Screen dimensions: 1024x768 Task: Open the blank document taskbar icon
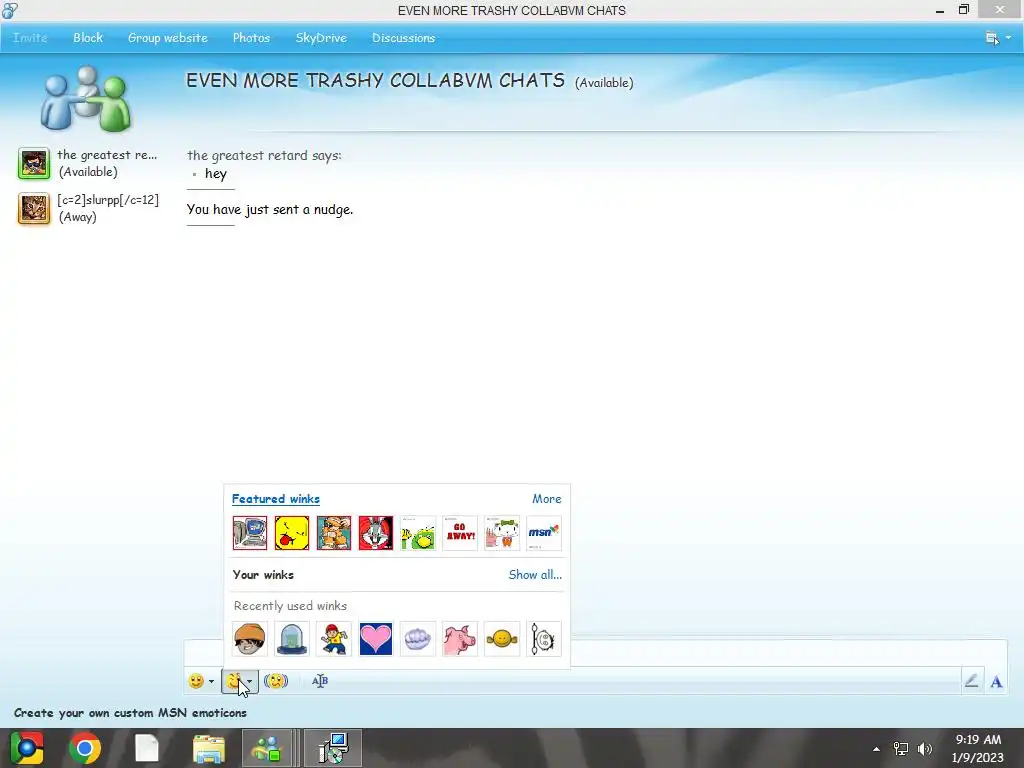coord(147,748)
